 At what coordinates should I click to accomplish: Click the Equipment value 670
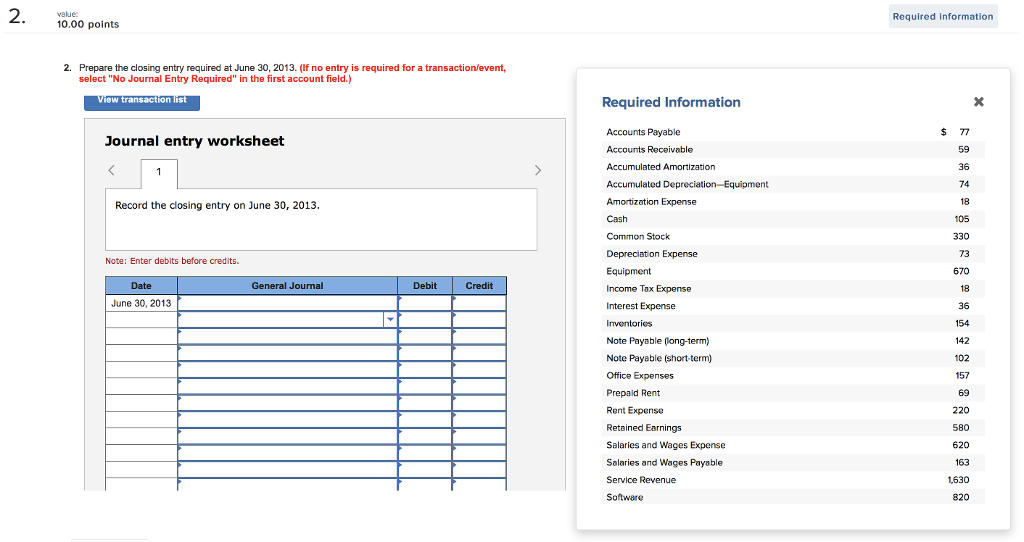(x=961, y=271)
